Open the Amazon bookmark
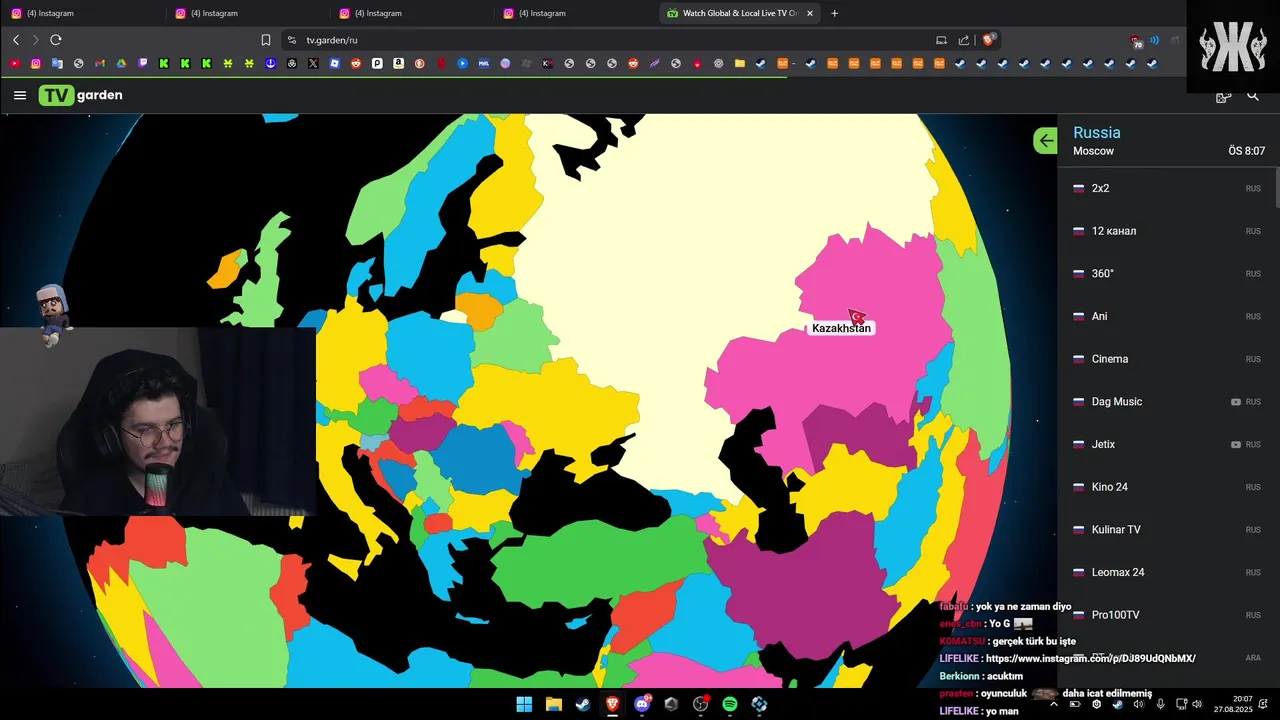Screen dimensions: 1280x720 [x=398, y=63]
